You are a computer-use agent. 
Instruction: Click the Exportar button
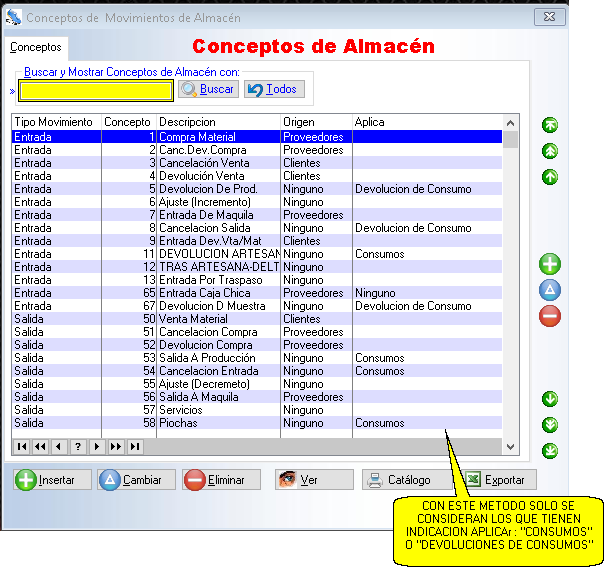pyautogui.click(x=499, y=480)
